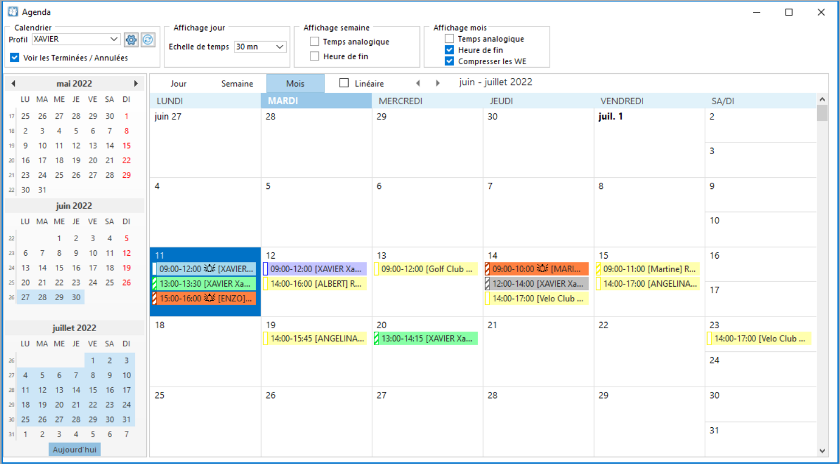Click the Agenda app icon in title bar
The image size is (840, 464).
click(x=12, y=12)
